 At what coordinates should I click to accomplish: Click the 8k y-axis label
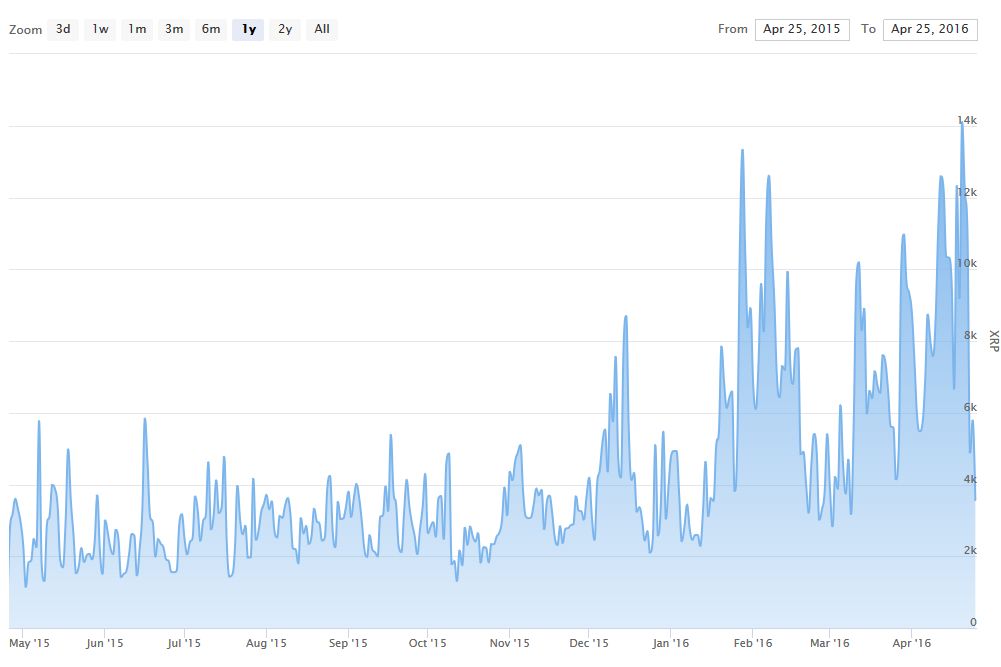970,335
